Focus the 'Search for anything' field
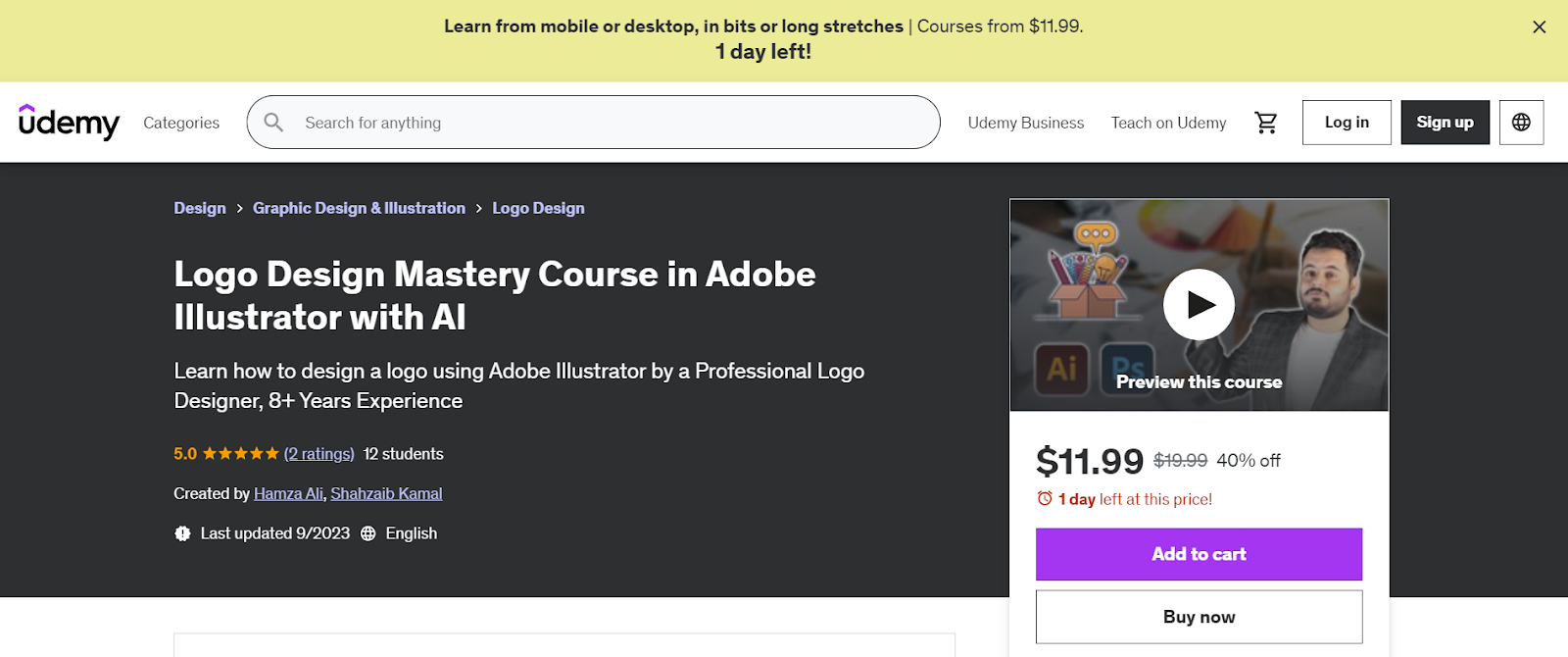The image size is (1568, 657). [x=593, y=123]
